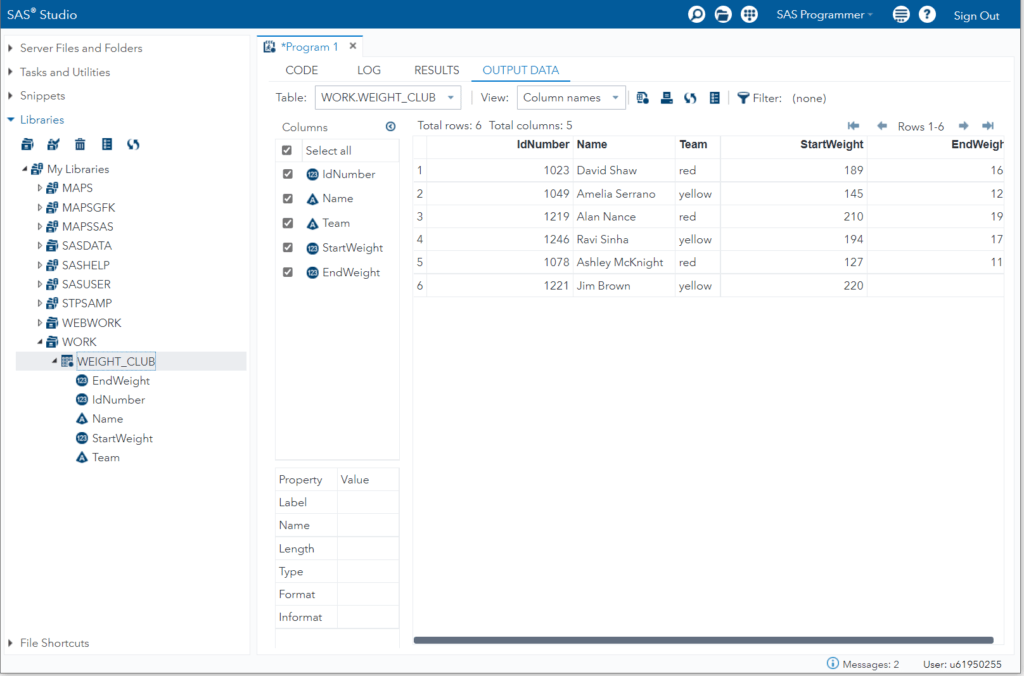Go to previous page of rows
The image size is (1024, 676).
tap(882, 126)
